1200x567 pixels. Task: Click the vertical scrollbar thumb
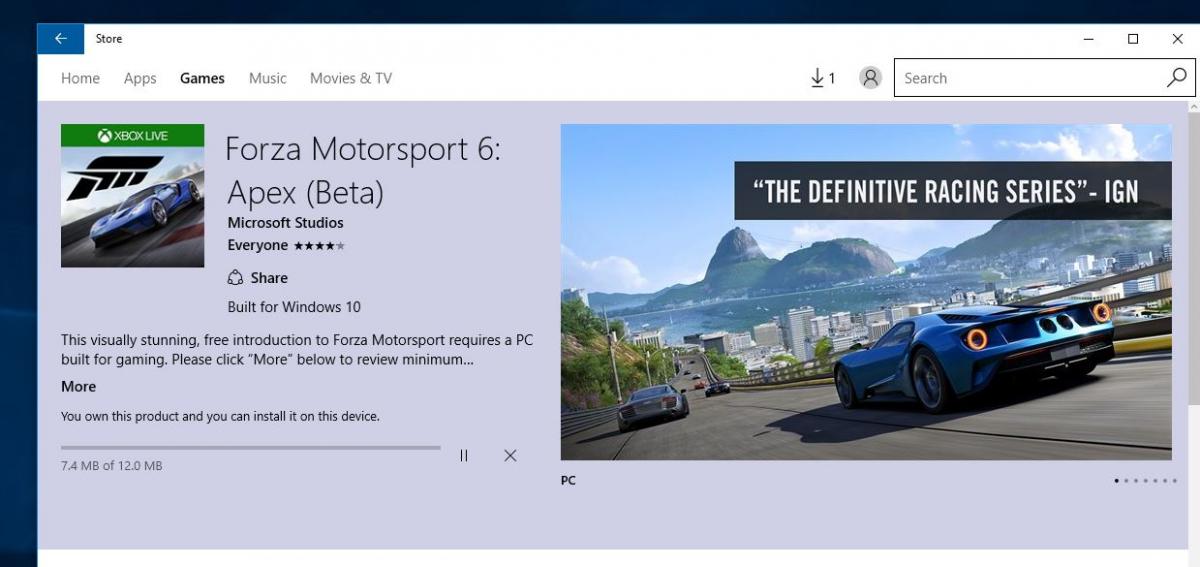point(1193,260)
